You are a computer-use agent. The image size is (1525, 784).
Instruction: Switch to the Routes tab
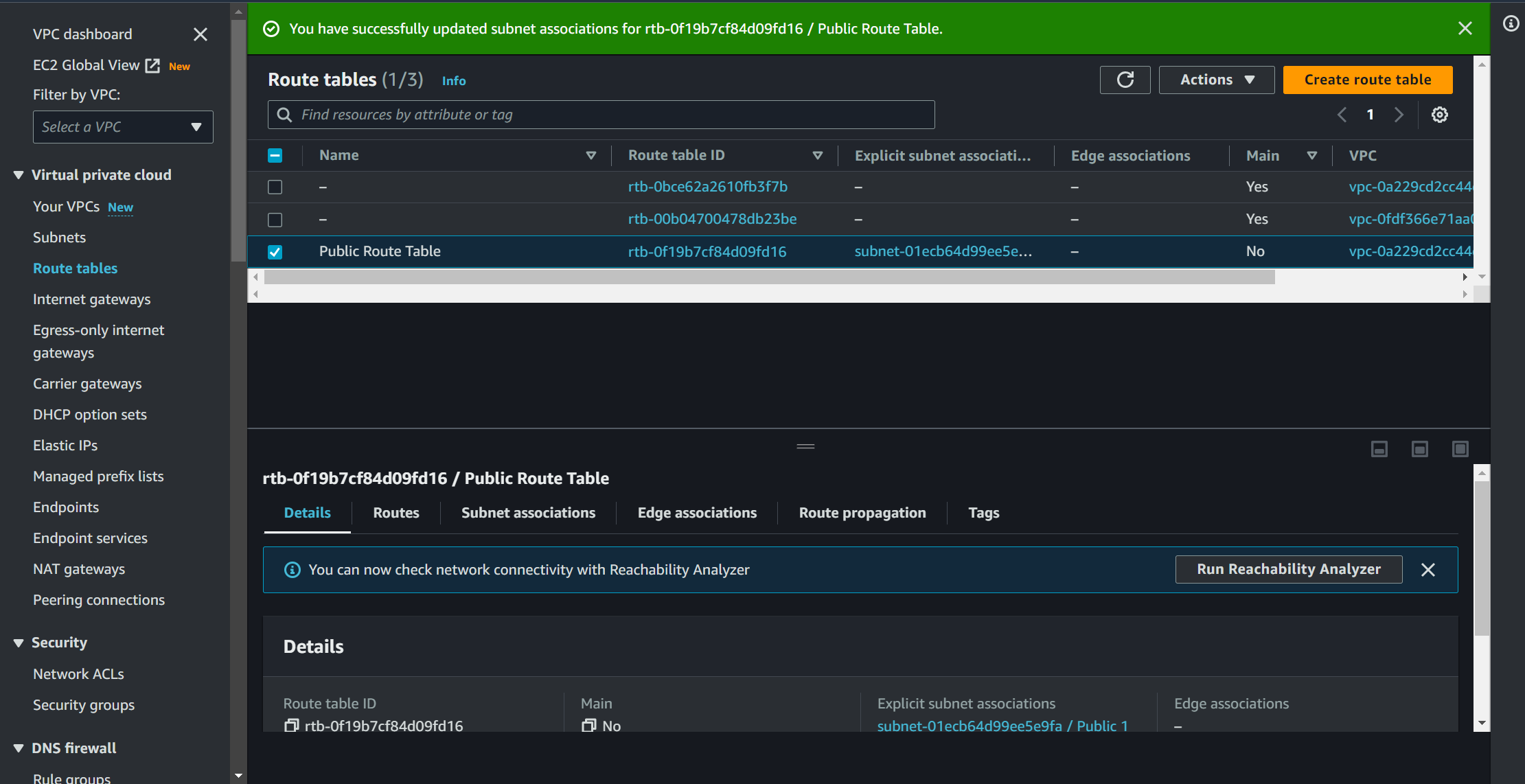click(396, 513)
